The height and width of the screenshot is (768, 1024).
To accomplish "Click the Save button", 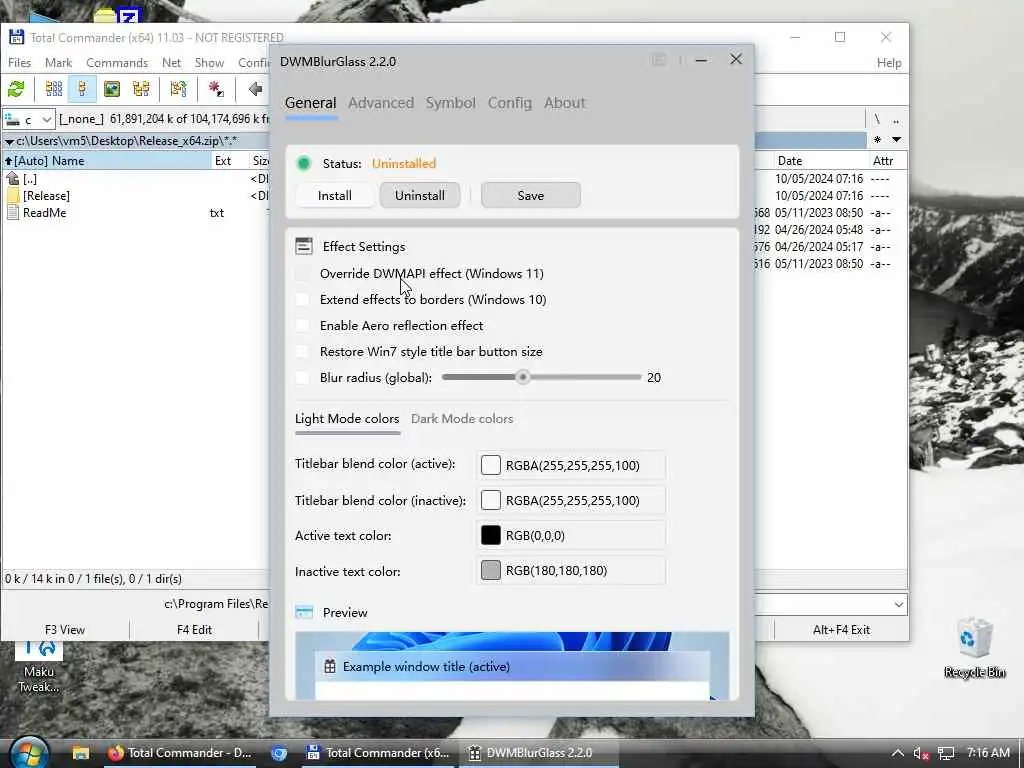I will point(530,195).
